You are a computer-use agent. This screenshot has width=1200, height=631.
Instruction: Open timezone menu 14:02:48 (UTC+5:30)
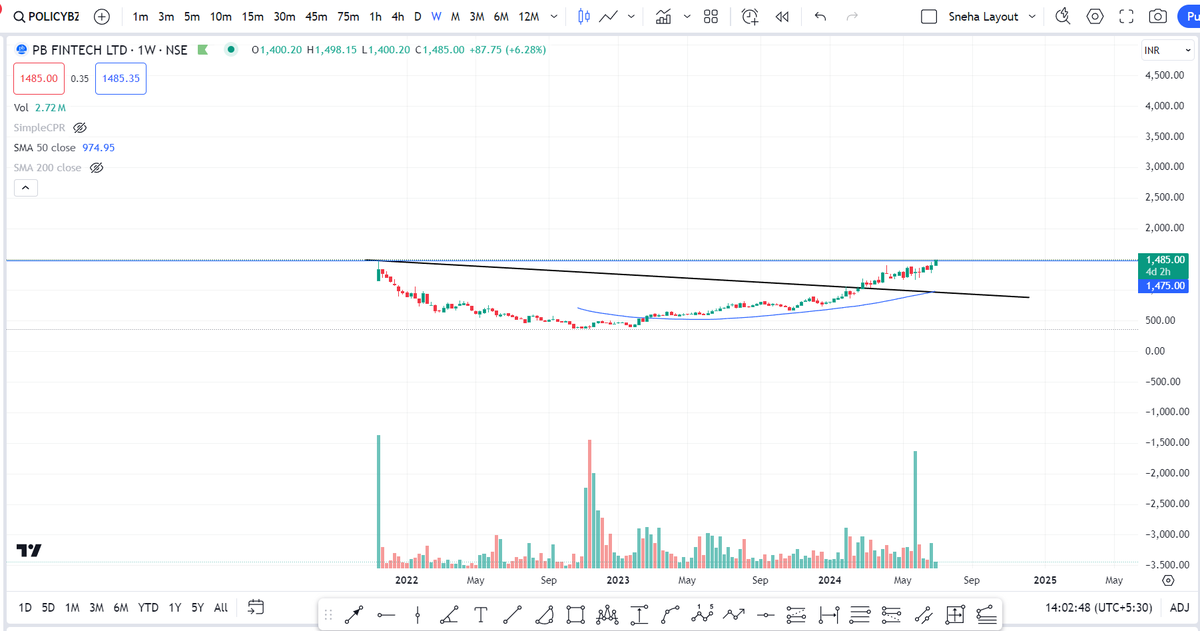[1098, 607]
